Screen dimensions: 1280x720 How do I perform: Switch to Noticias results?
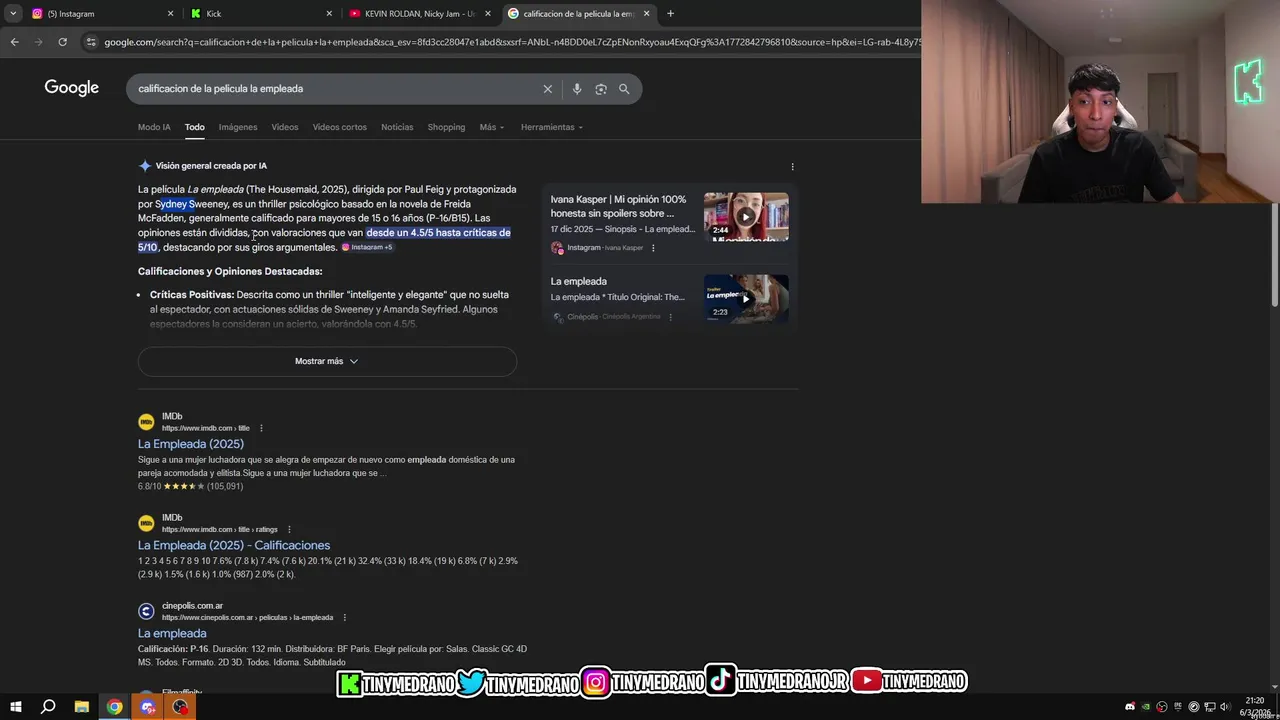coord(397,127)
